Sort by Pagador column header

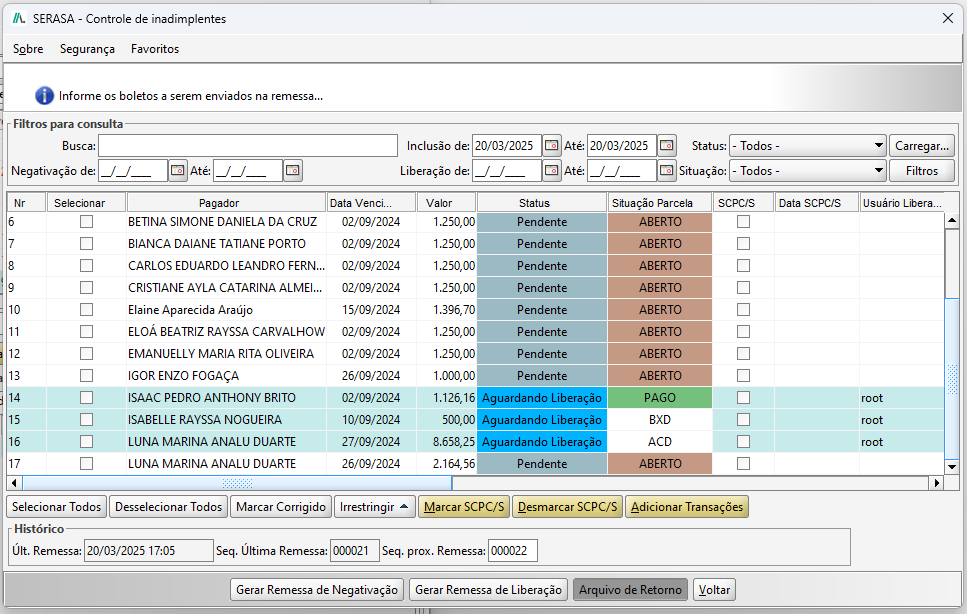click(226, 203)
